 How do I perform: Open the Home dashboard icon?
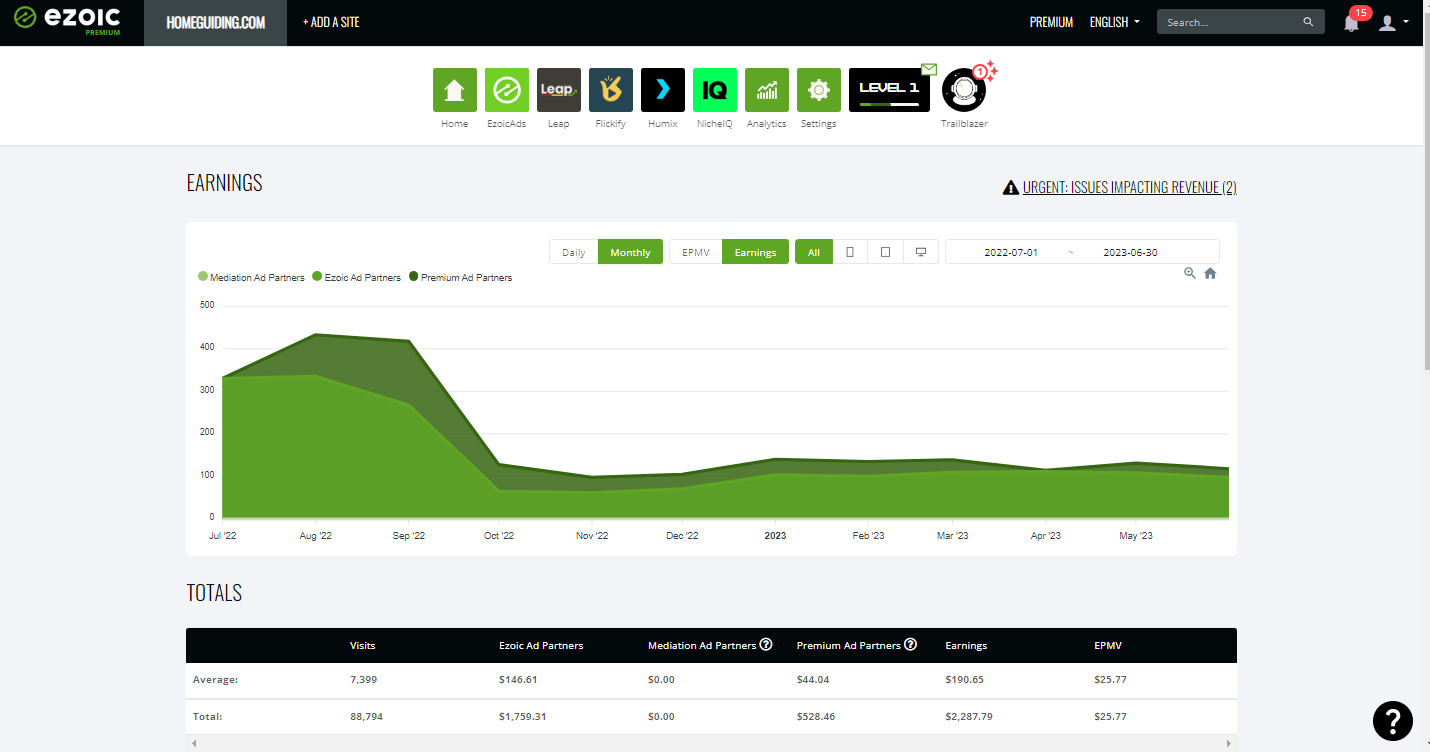click(x=454, y=90)
